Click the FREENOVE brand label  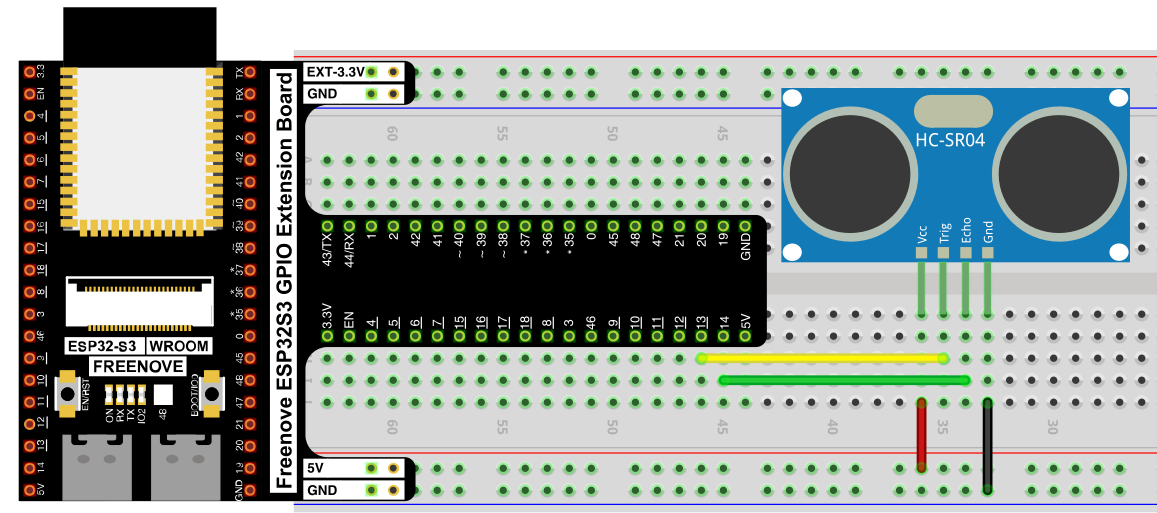click(x=139, y=366)
